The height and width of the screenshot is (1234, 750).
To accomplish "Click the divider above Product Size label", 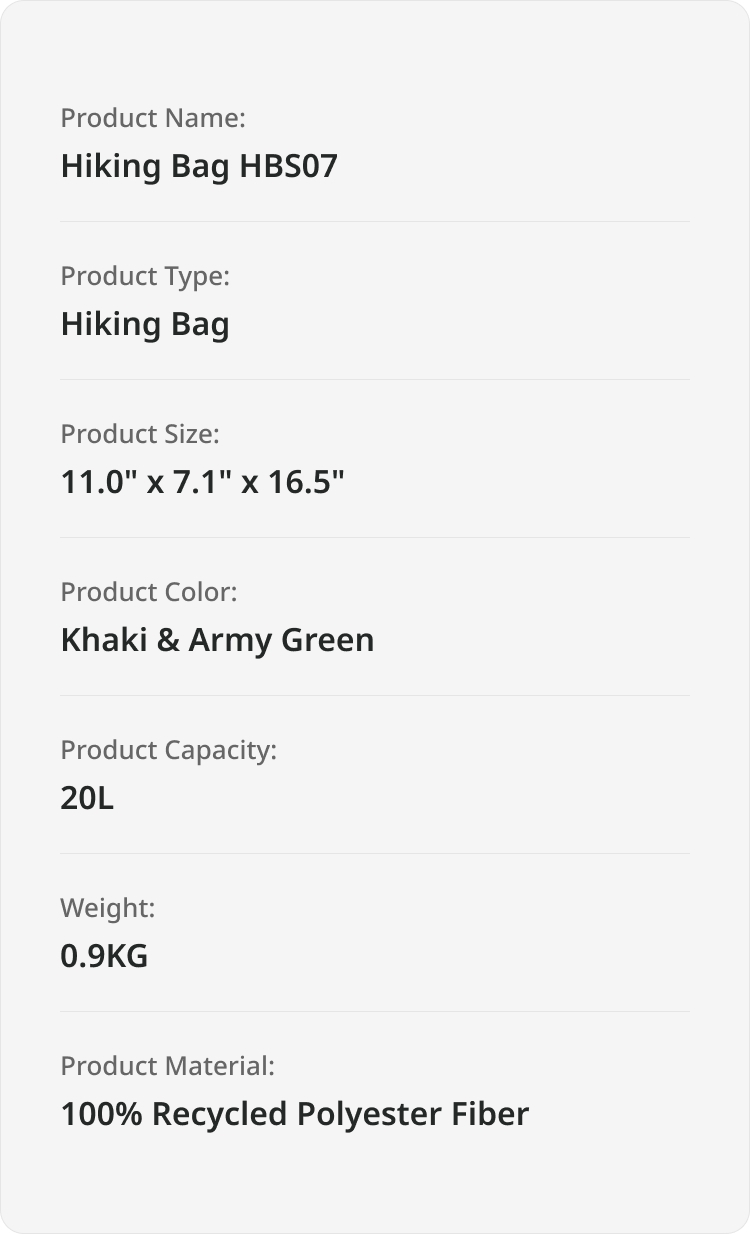I will click(x=375, y=379).
